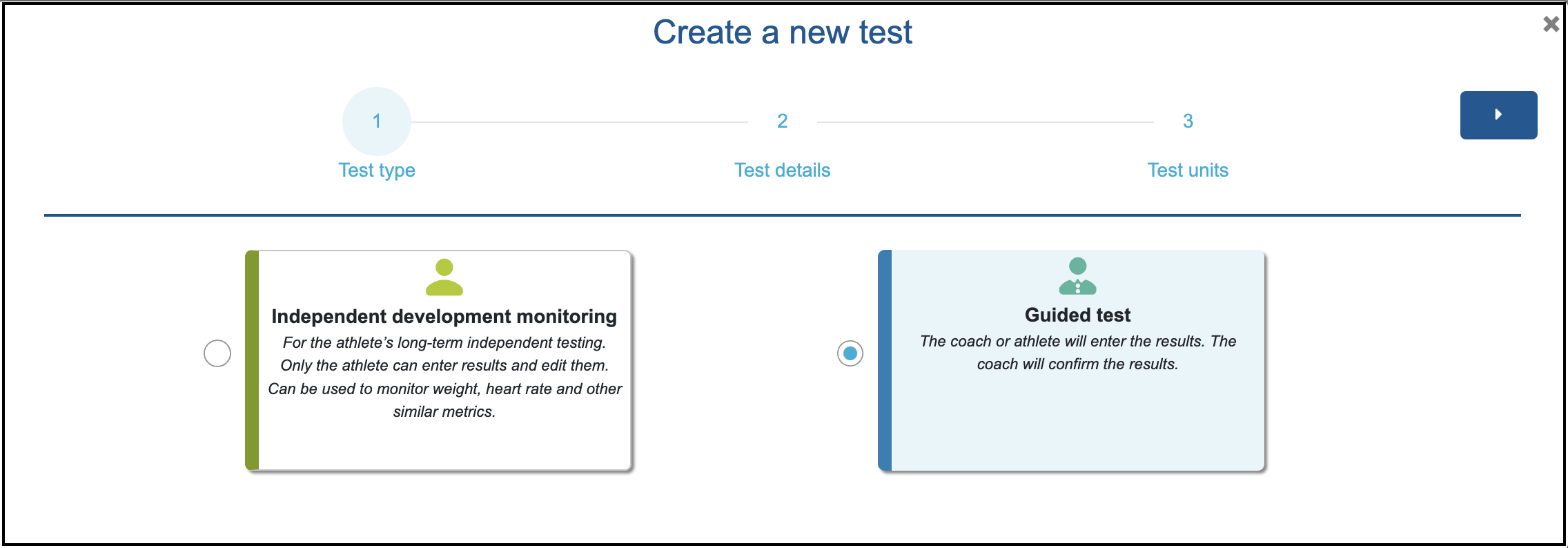
Task: Open the Test units step label
Action: tap(1188, 170)
